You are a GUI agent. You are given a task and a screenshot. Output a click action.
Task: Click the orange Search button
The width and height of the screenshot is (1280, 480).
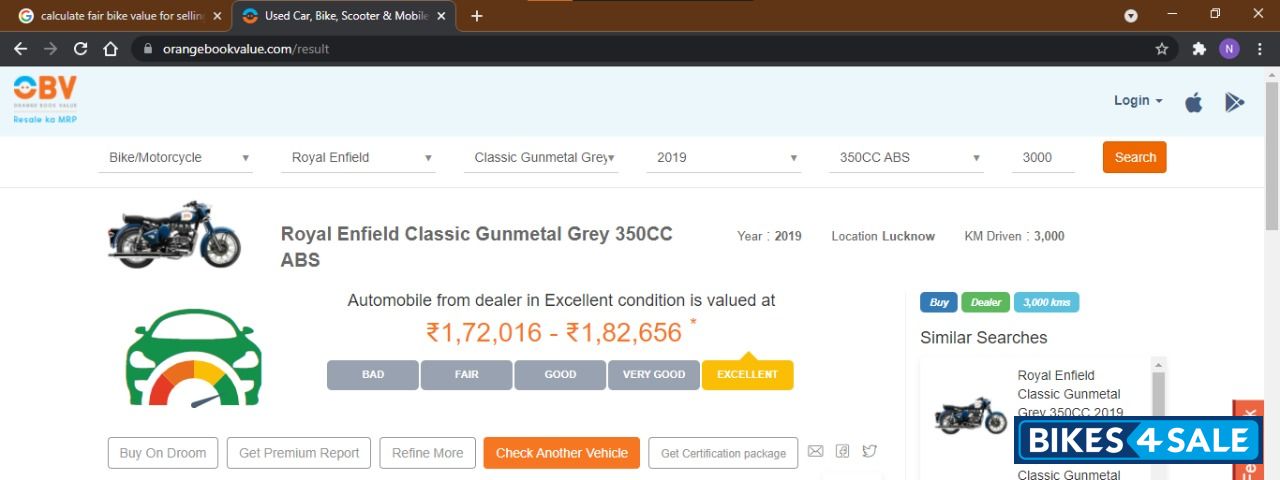1134,157
